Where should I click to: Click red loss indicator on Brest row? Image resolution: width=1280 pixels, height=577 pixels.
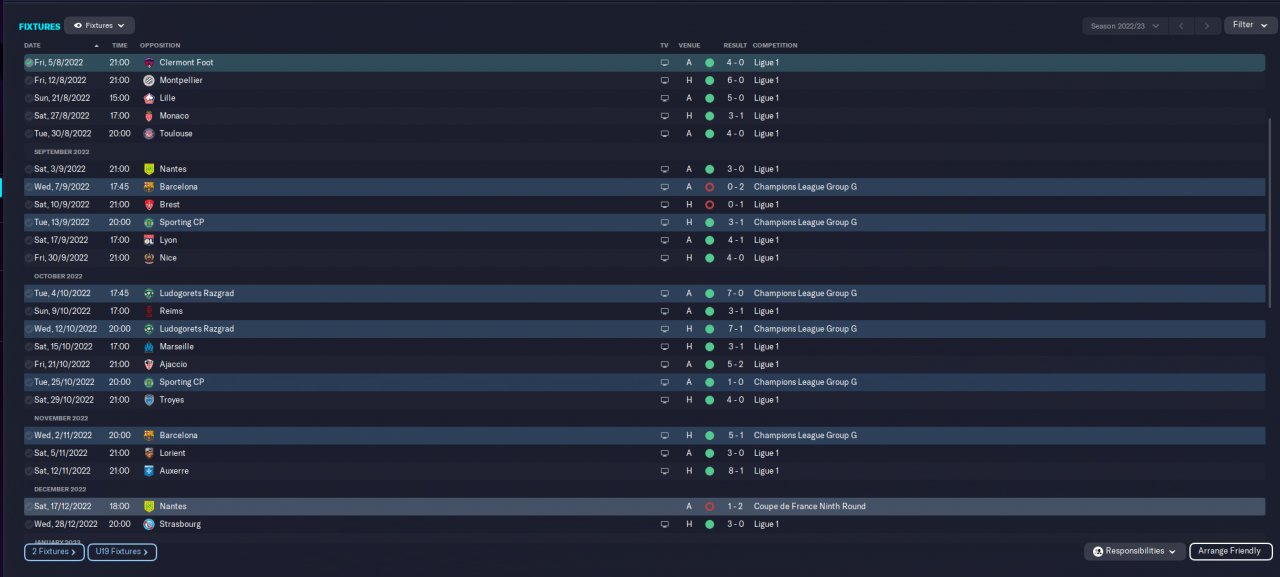coord(709,205)
